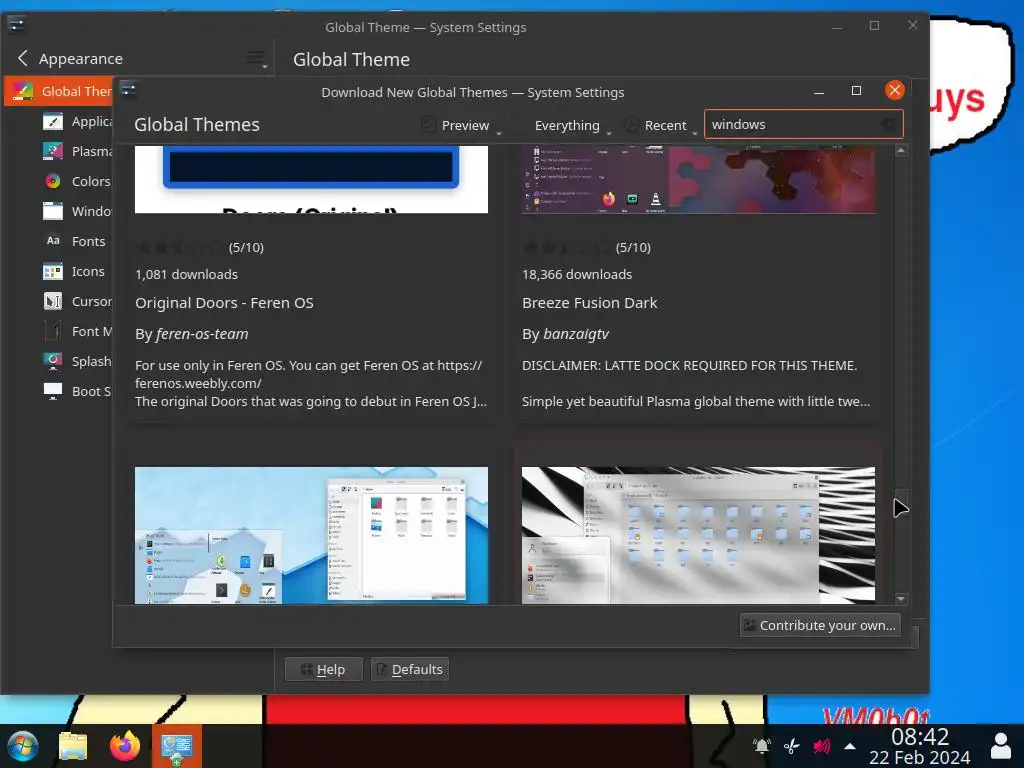Click scrollbar up arrow in themes list
Image resolution: width=1024 pixels, height=768 pixels.
click(901, 151)
